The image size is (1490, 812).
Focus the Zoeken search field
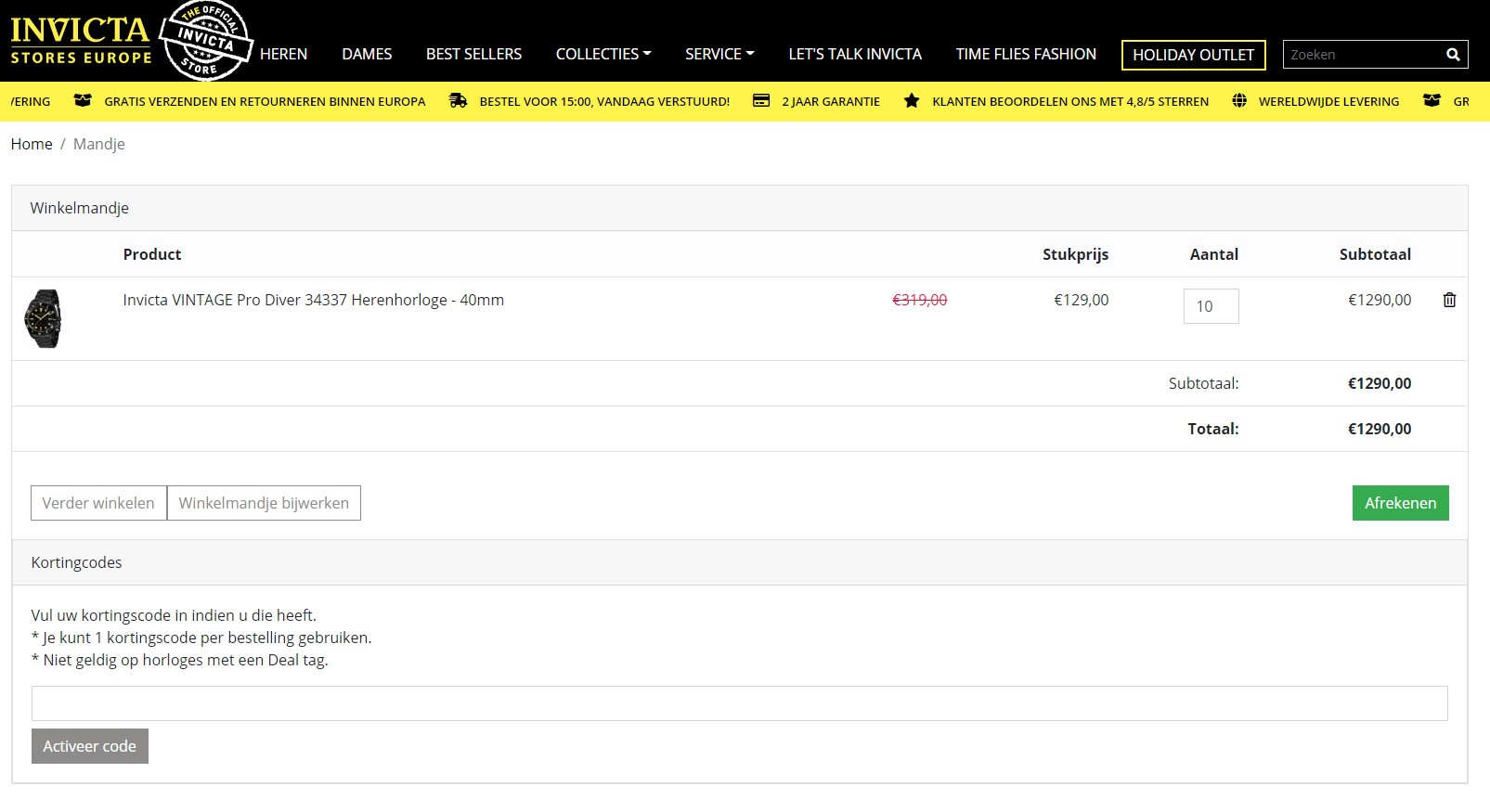point(1361,55)
